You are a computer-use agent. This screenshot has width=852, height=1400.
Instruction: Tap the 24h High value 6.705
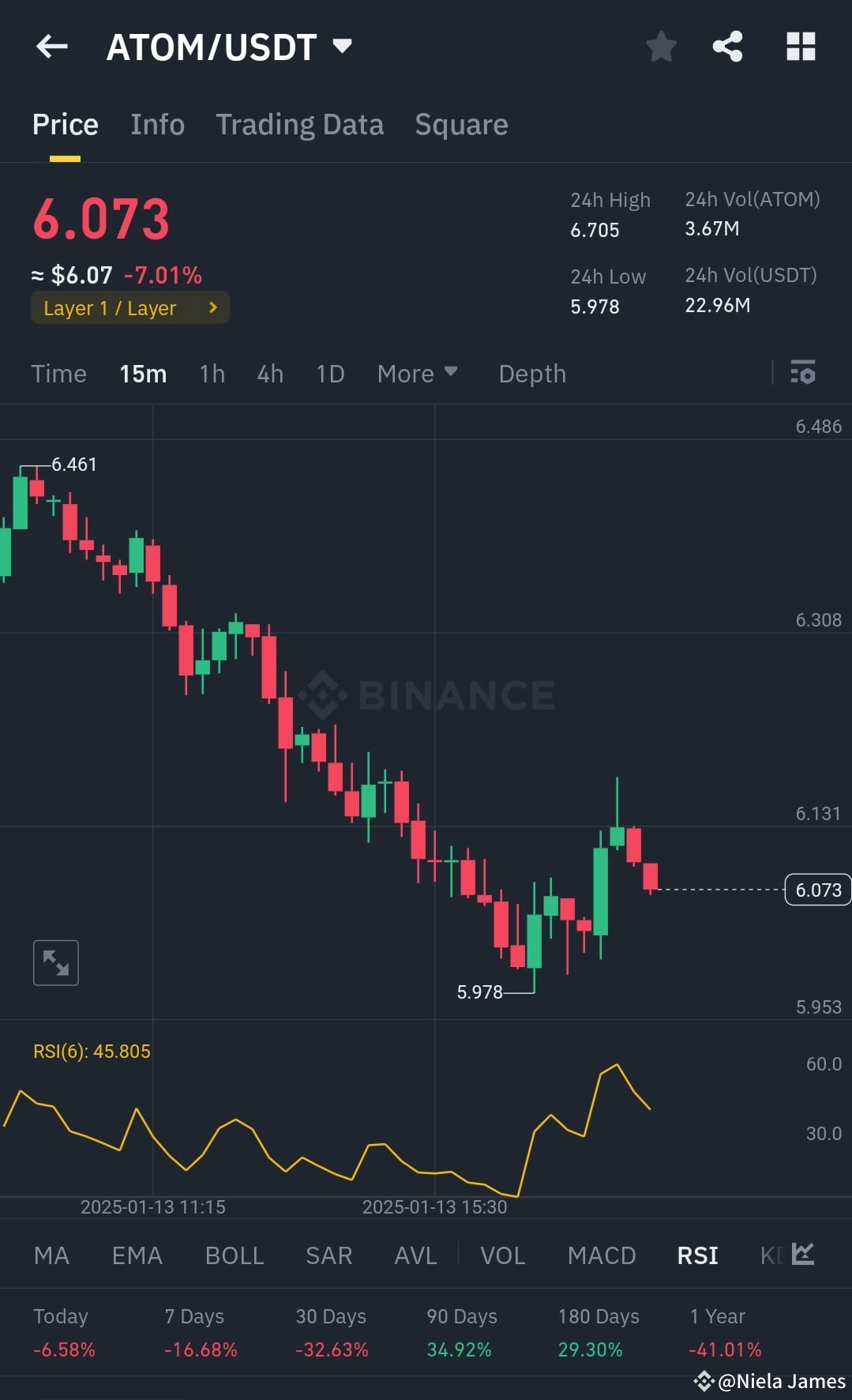tap(595, 230)
